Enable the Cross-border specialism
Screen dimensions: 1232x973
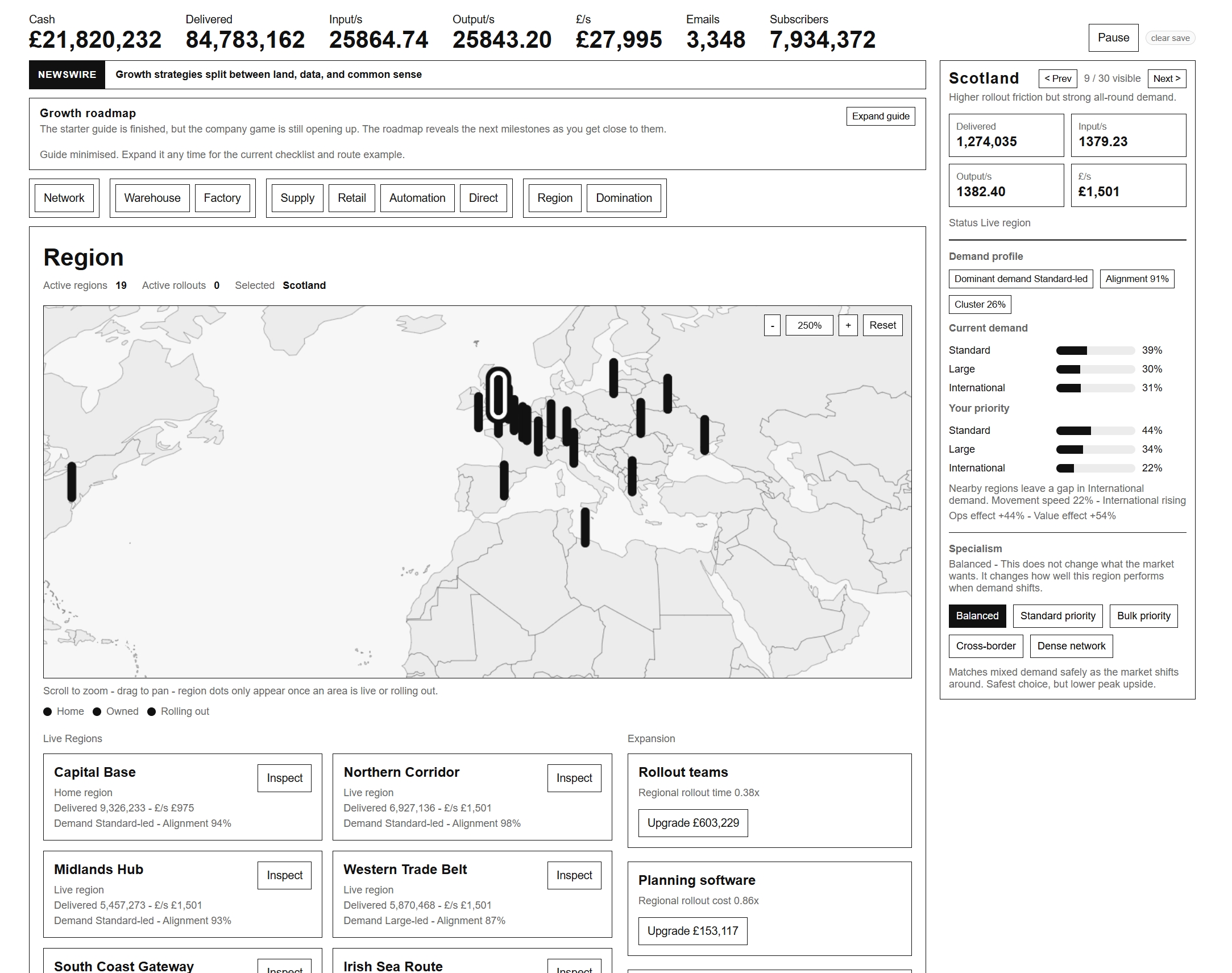pos(985,646)
